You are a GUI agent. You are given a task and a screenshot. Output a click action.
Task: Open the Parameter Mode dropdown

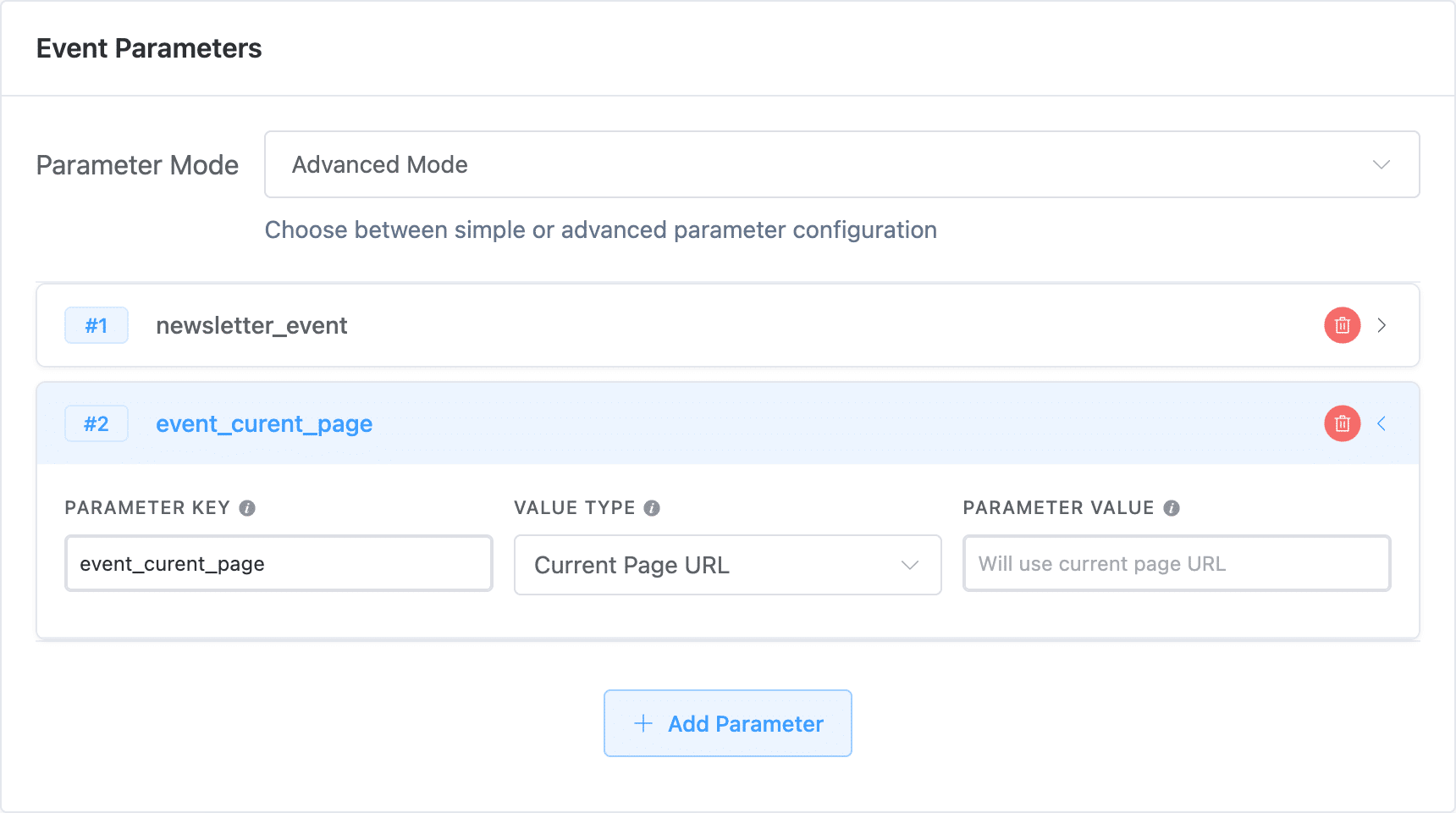click(x=841, y=164)
